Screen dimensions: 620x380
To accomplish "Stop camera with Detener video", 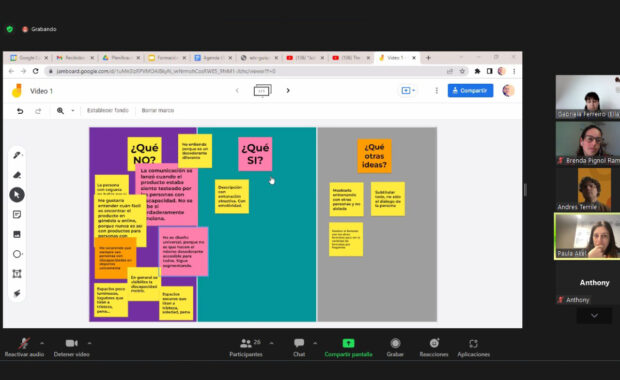I will point(72,347).
